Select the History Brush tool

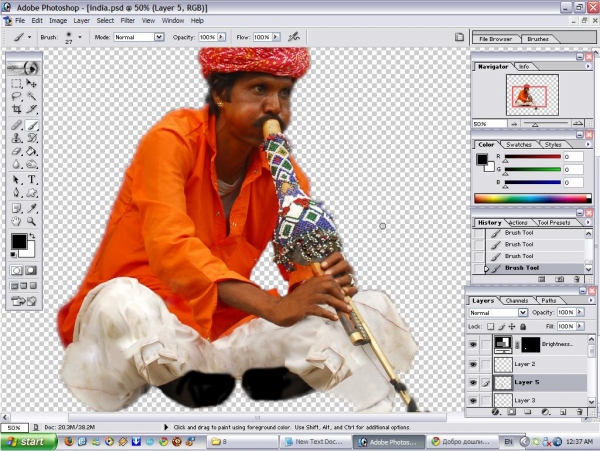(32, 138)
